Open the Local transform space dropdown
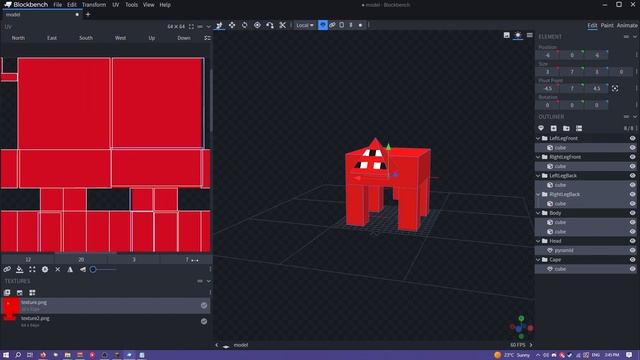Viewport: 640px width, 360px height. coord(305,25)
